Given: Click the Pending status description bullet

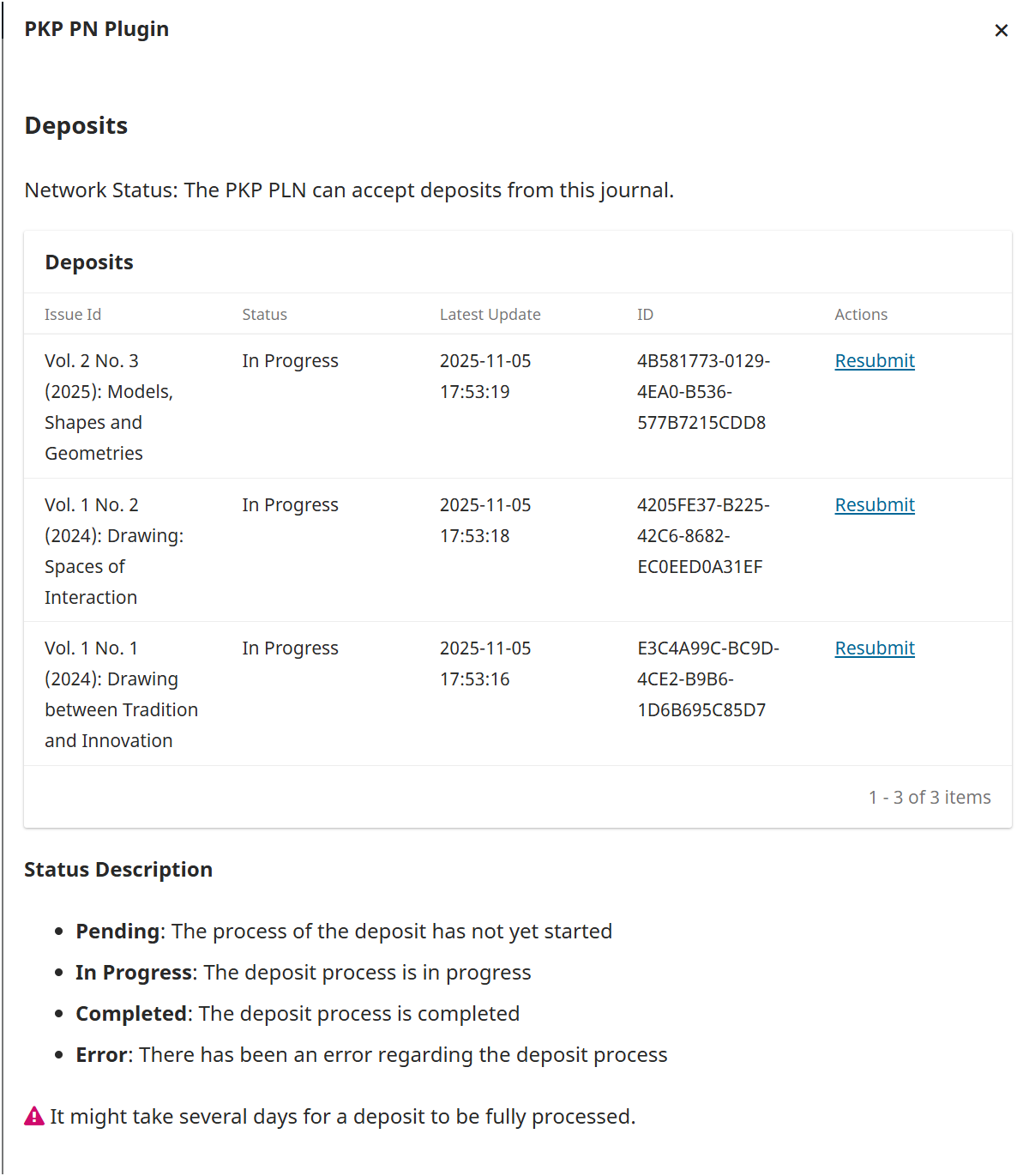Looking at the screenshot, I should pos(343,932).
